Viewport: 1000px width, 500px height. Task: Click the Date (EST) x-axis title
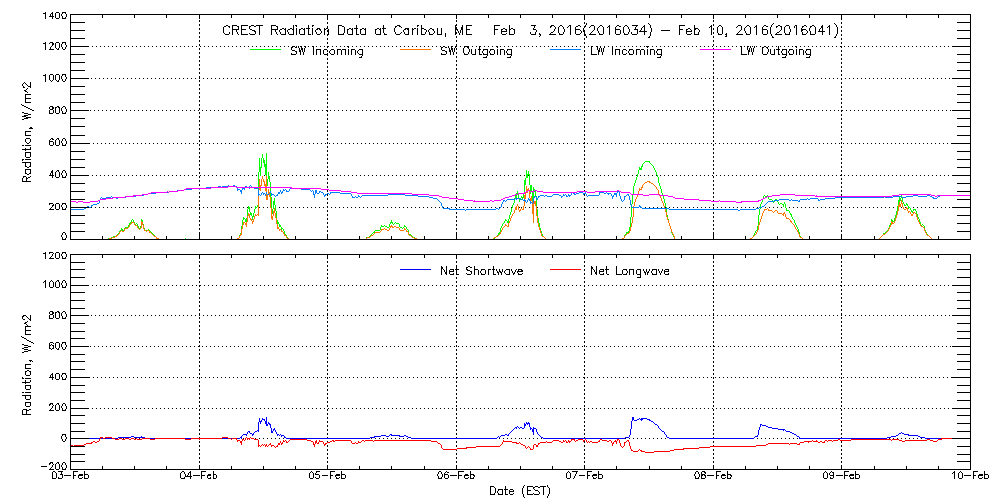[520, 491]
